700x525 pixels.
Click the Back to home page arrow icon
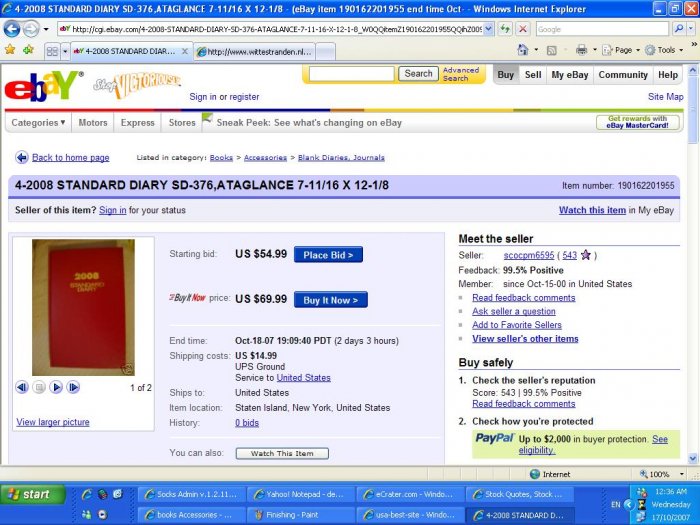[21, 157]
